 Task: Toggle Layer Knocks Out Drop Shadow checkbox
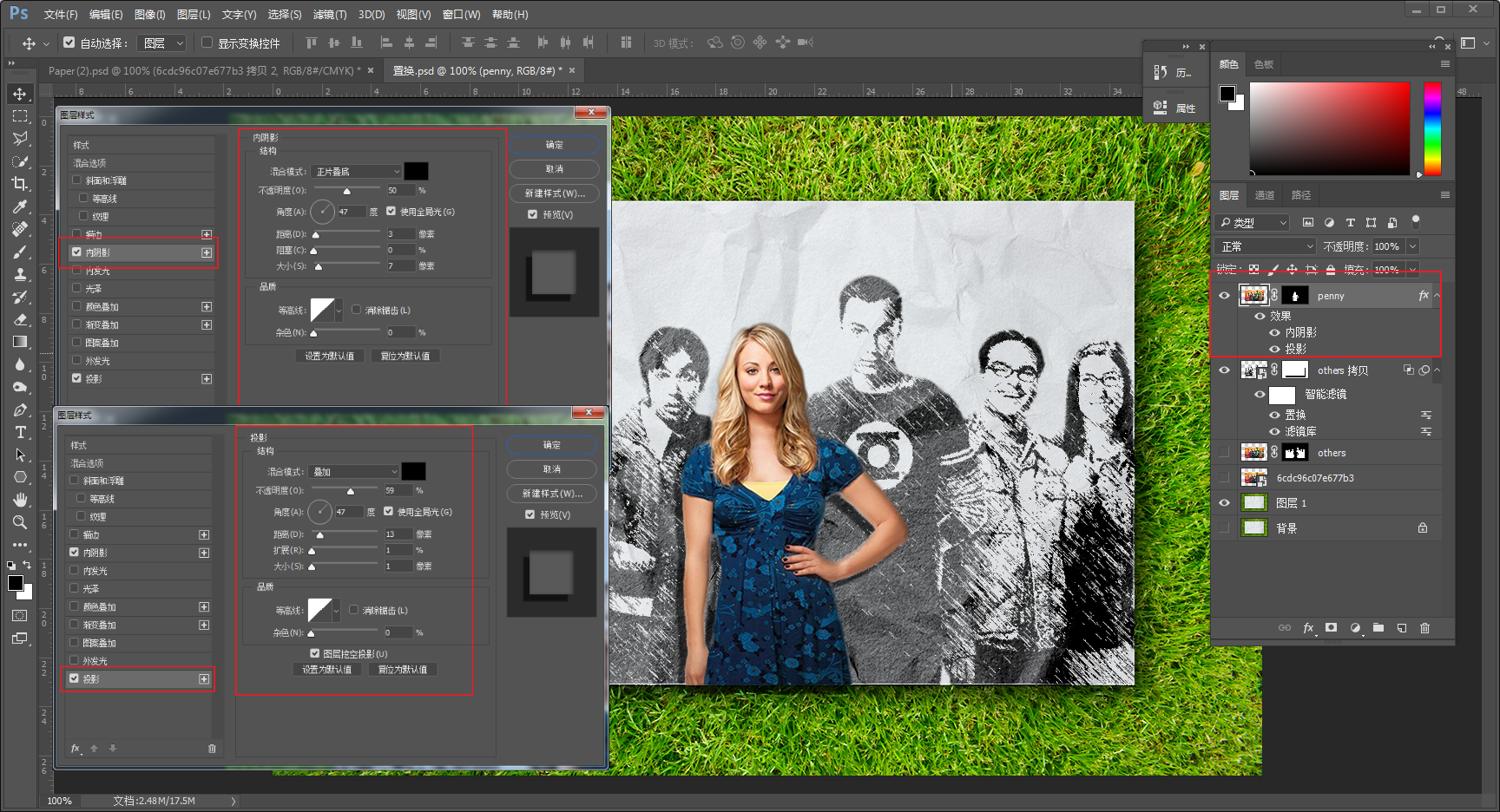pos(315,653)
